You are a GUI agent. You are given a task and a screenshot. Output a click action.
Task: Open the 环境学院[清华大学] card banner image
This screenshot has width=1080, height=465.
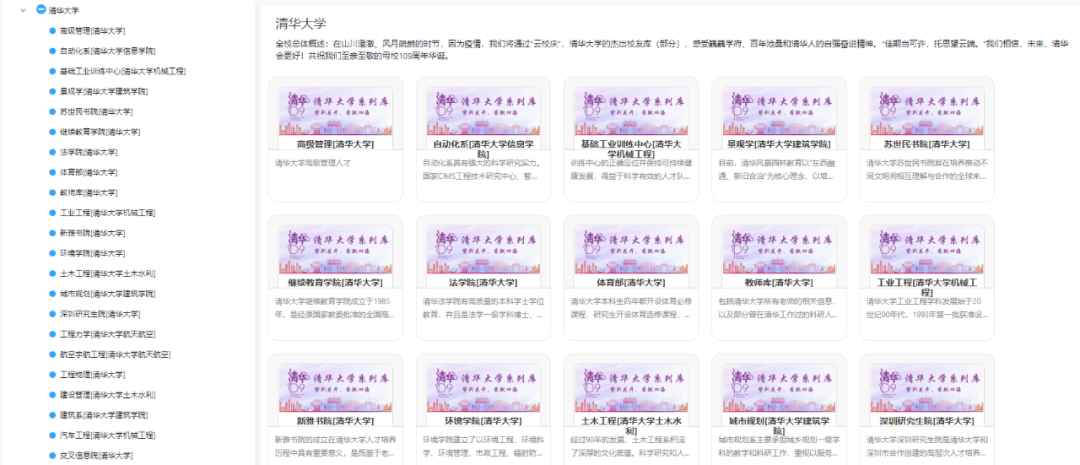483,389
